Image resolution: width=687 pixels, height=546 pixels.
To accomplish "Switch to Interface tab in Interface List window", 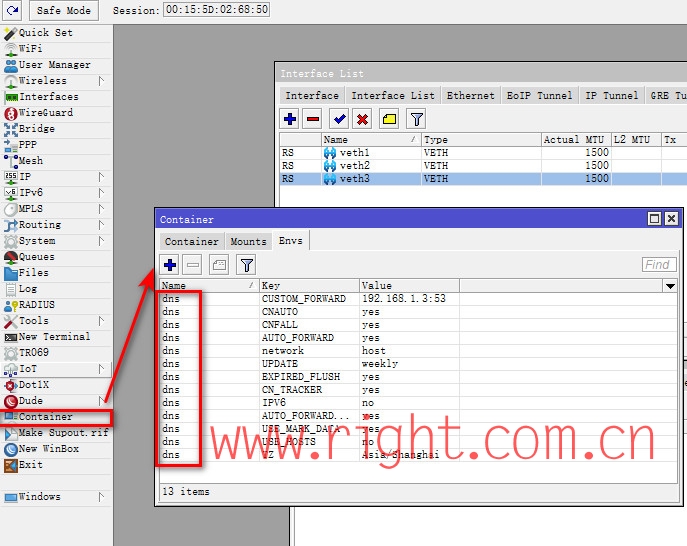I will [x=312, y=96].
